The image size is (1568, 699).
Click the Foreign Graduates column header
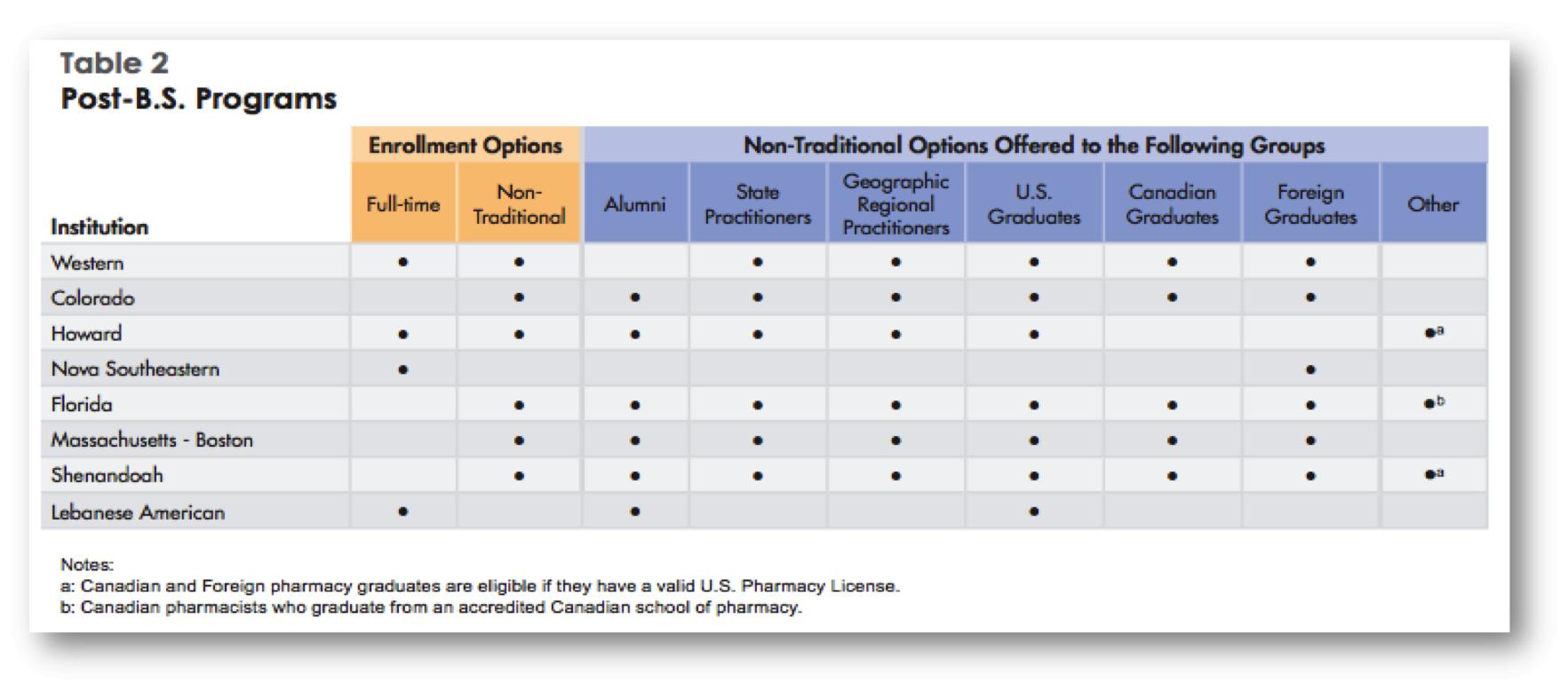click(x=1310, y=204)
